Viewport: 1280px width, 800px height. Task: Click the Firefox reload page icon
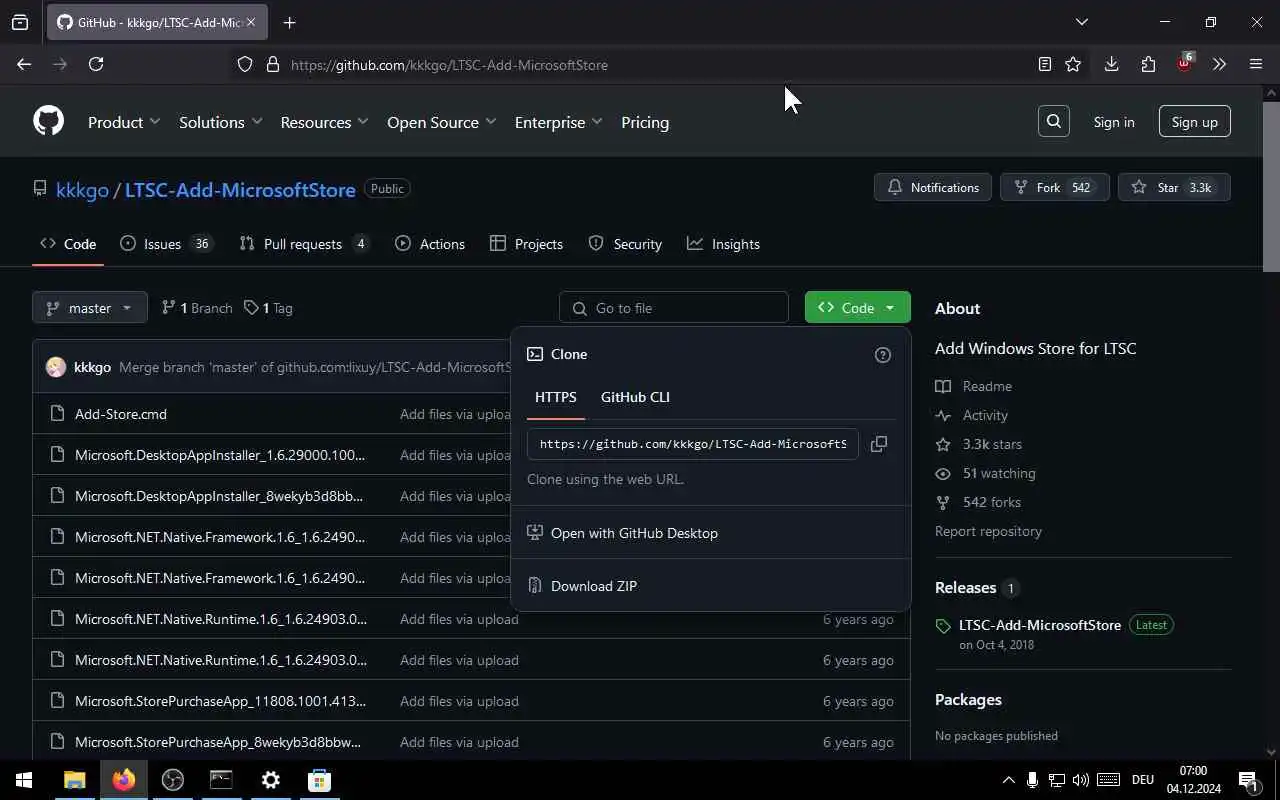click(x=96, y=64)
